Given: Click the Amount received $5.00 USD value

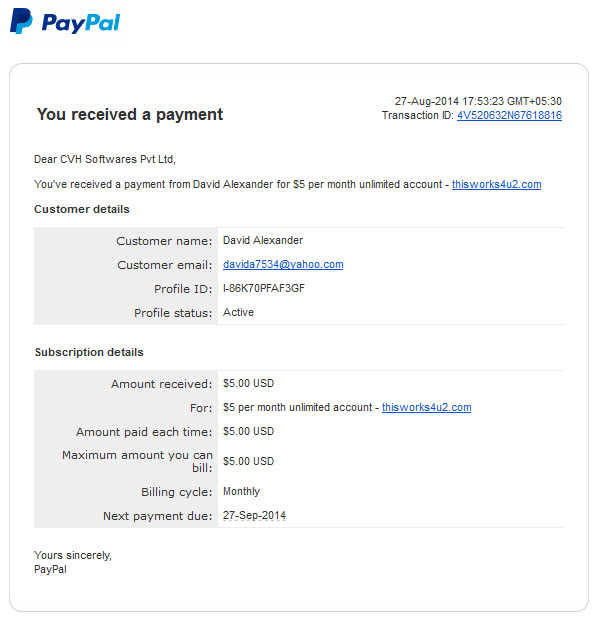Looking at the screenshot, I should pos(248,383).
